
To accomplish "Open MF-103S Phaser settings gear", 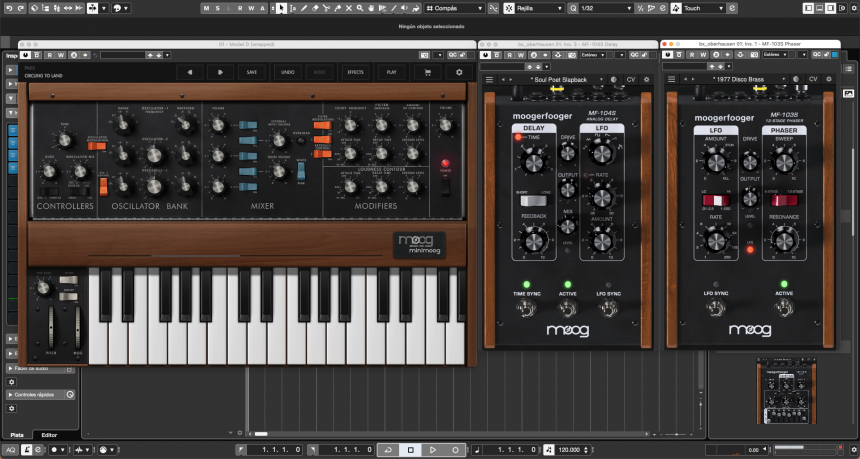I will (x=829, y=80).
